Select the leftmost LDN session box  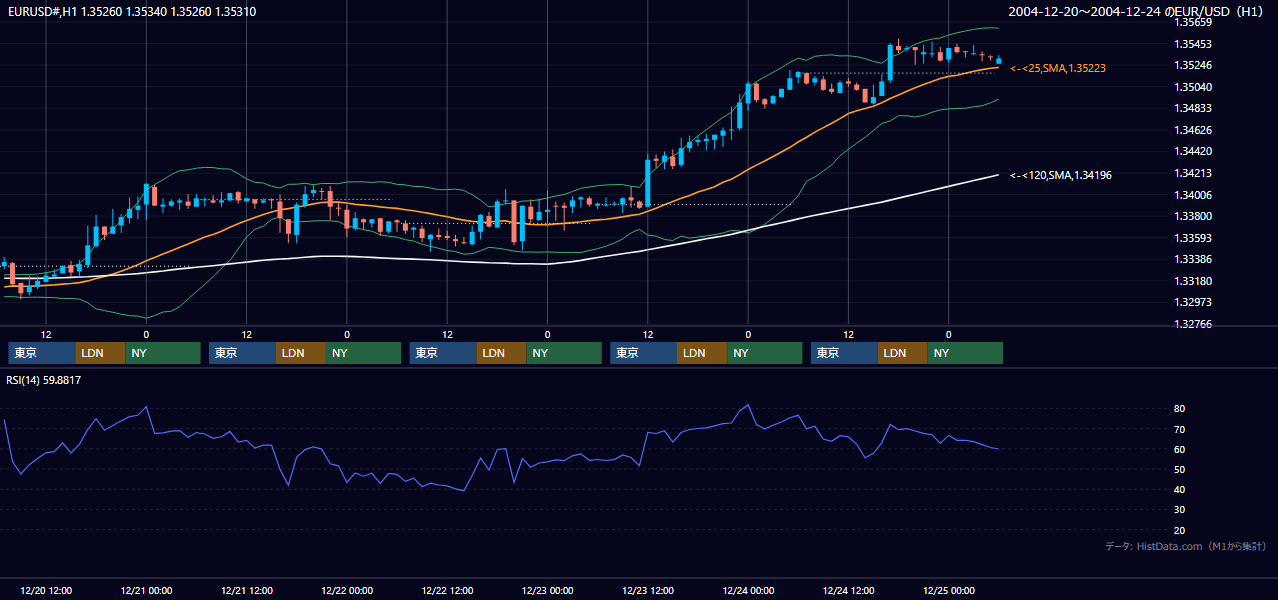(101, 353)
